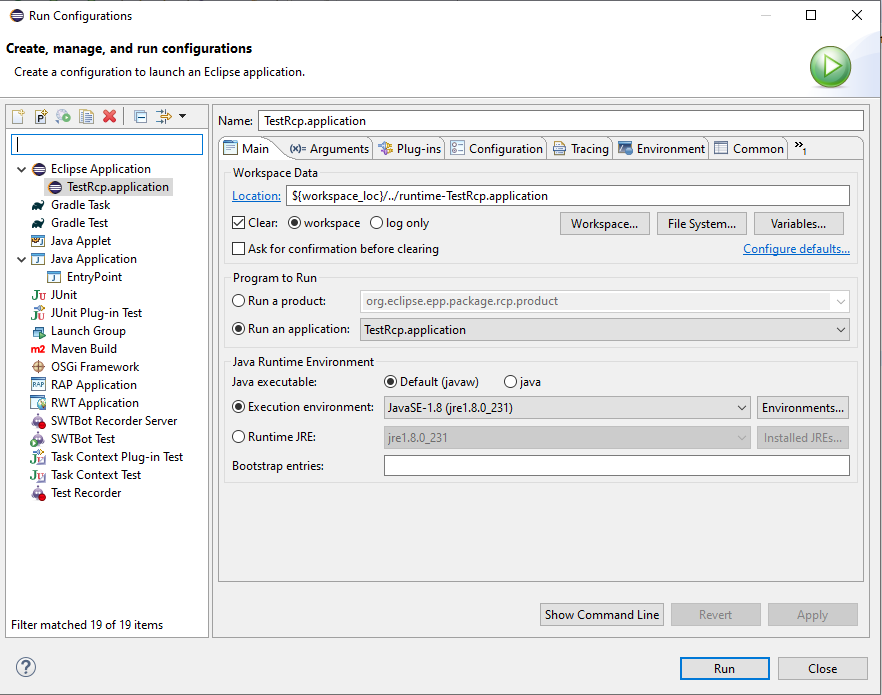
Task: Click the Export launch configuration icon
Action: click(x=64, y=117)
